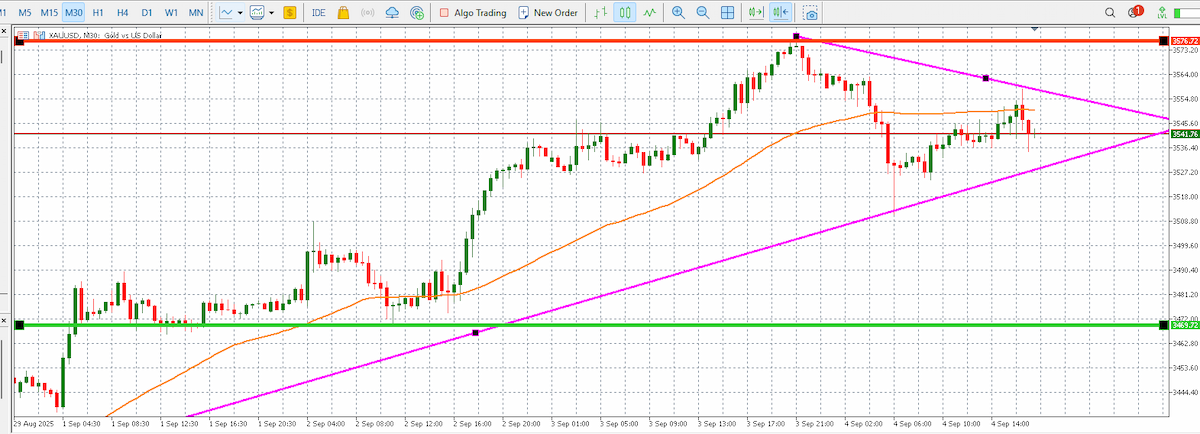The height and width of the screenshot is (434, 1200).
Task: Open the dollar sign trading icon
Action: (289, 13)
